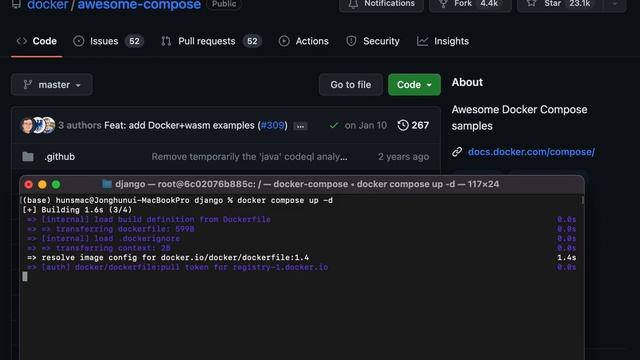Open docs.docker.com/compose/ link
Screen dimensions: 640x360
coord(531,152)
